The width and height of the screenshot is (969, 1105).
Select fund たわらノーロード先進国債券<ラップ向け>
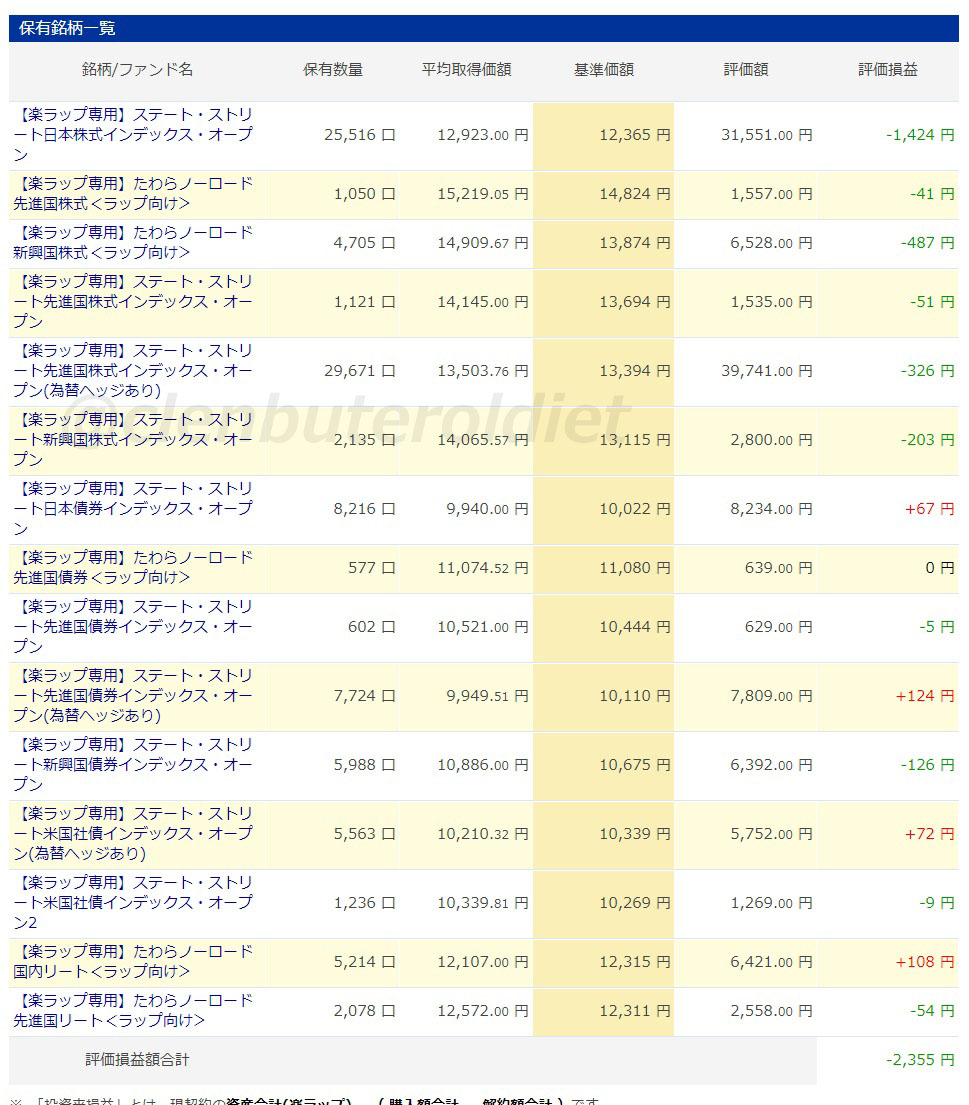(x=133, y=567)
